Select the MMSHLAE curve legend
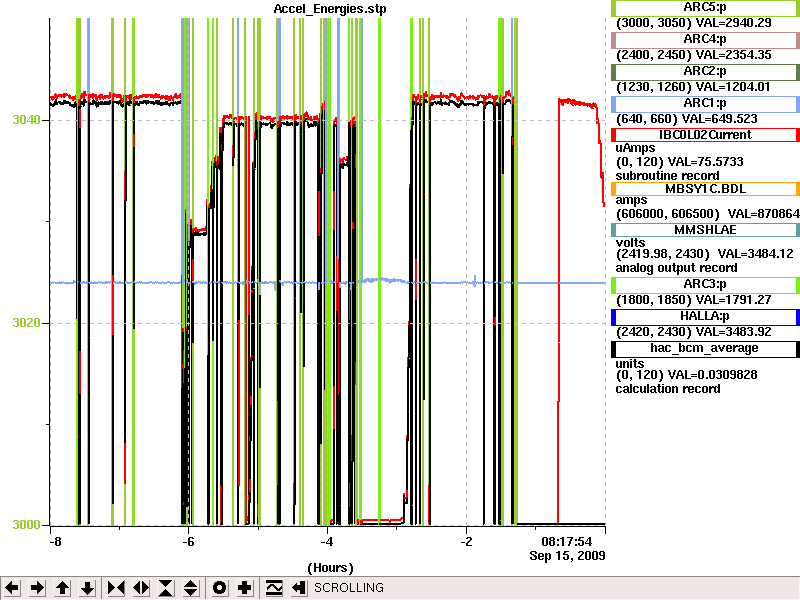This screenshot has height=600, width=800. (705, 230)
